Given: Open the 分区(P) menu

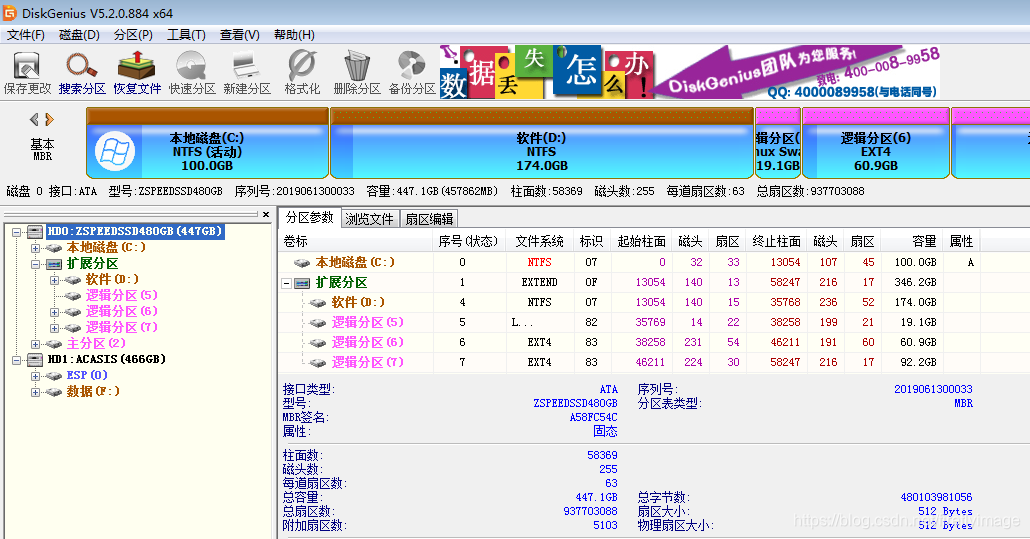Looking at the screenshot, I should (x=133, y=35).
